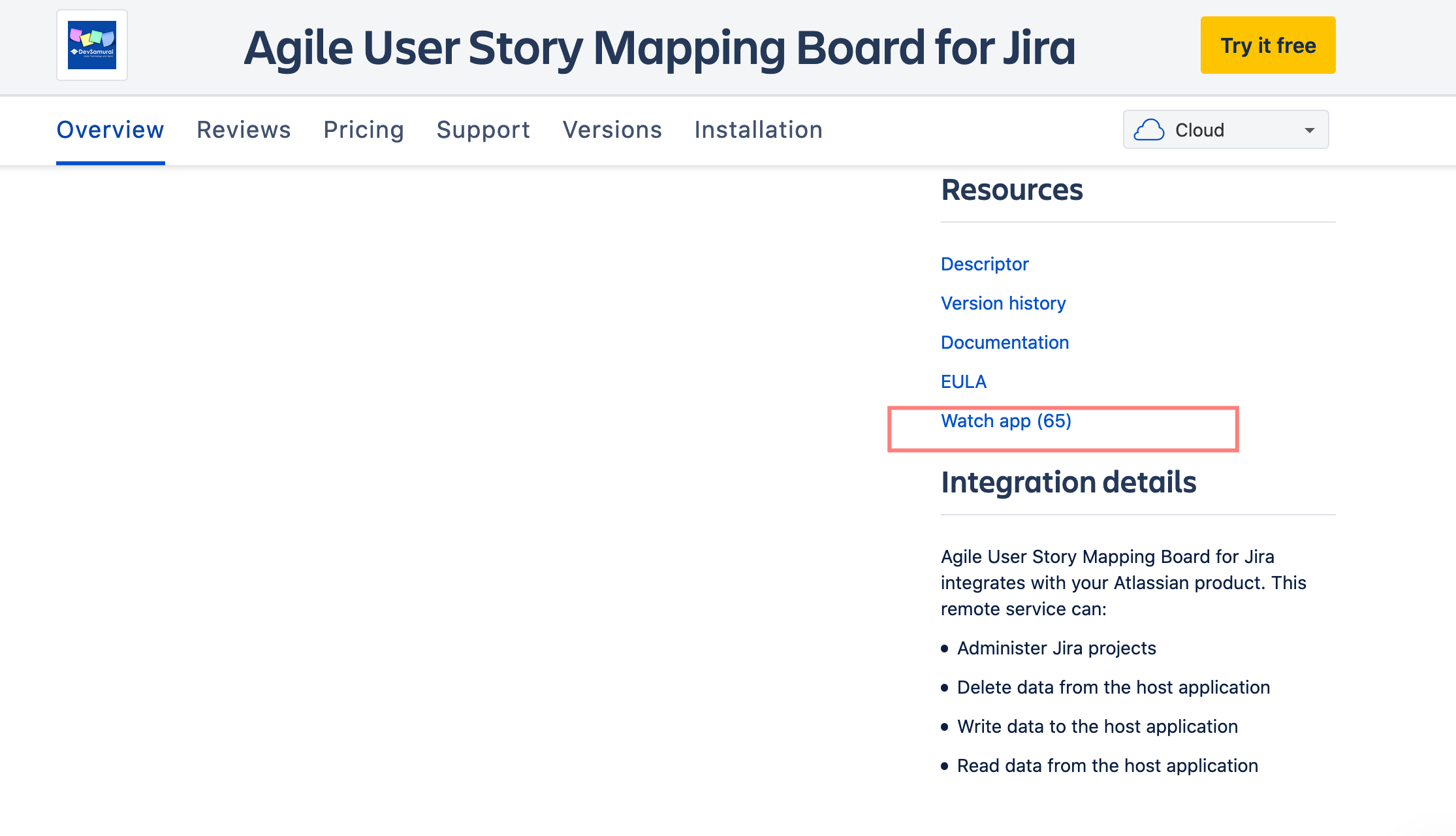Click the cloud icon in hosting selector
Screen dimensions: 1456x836
coord(1148,130)
